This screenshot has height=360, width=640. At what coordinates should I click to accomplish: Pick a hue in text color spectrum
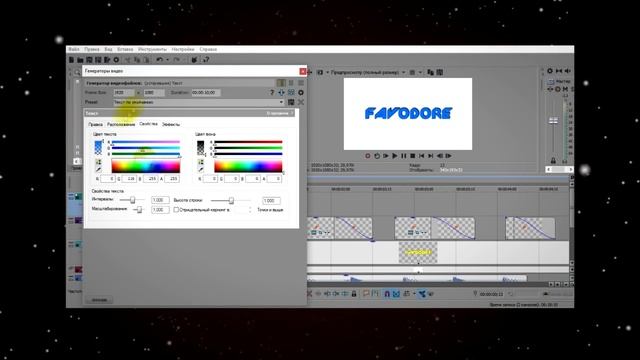pyautogui.click(x=146, y=166)
